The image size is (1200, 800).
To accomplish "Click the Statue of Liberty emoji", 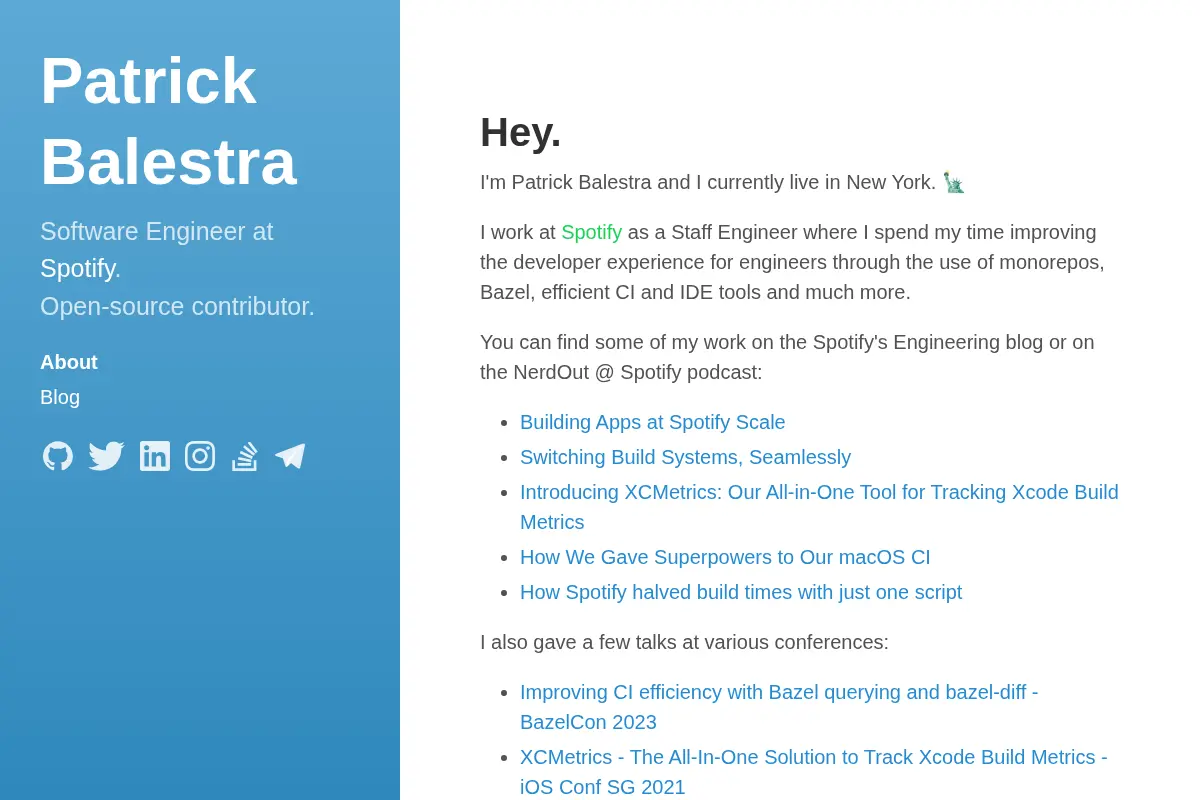I will click(x=953, y=182).
